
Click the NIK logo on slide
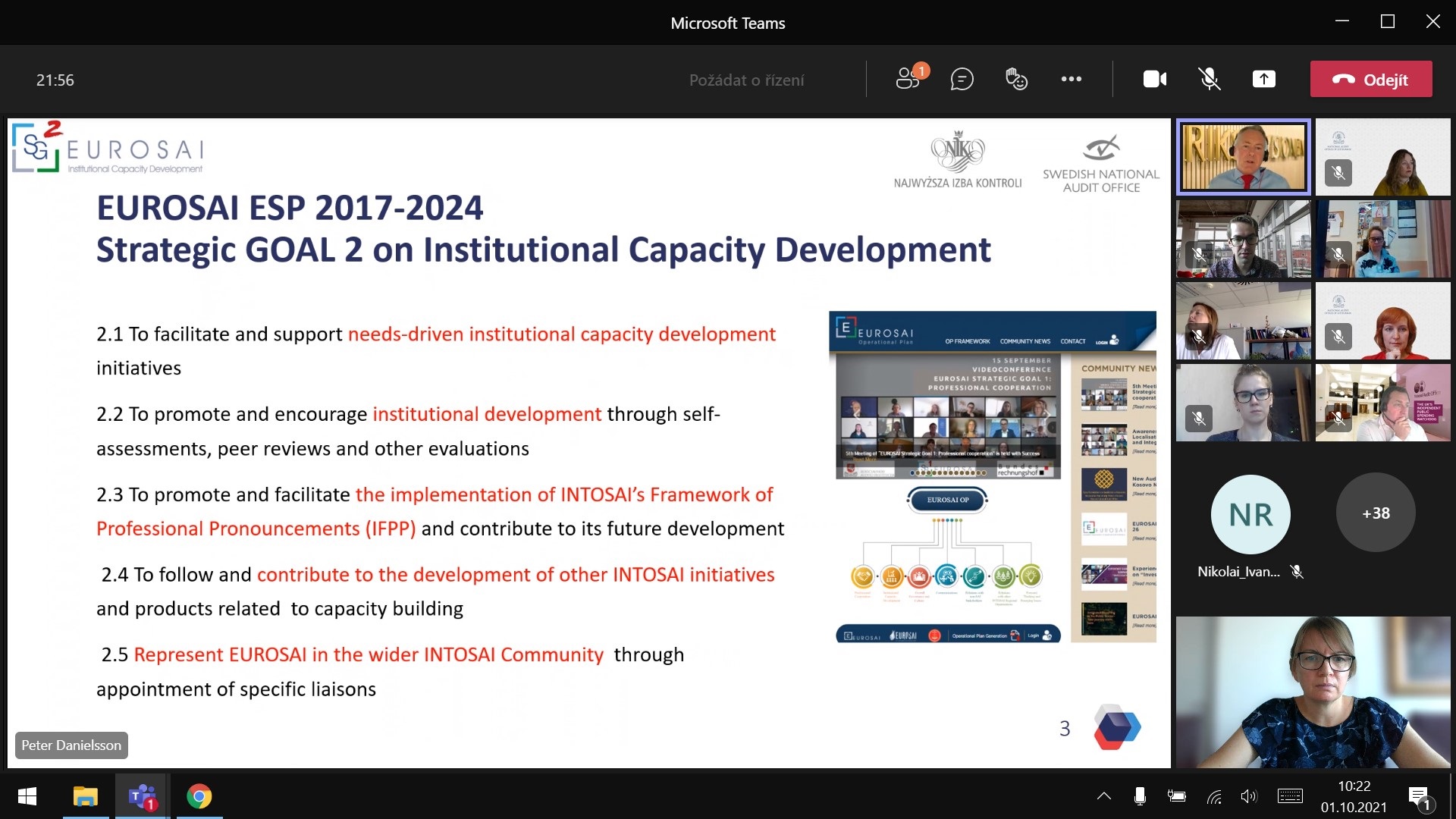pos(958,159)
